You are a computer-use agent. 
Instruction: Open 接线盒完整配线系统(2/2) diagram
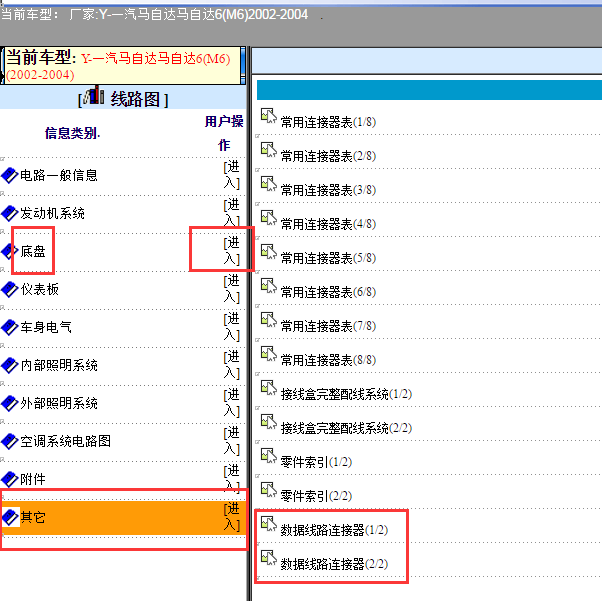click(x=346, y=428)
